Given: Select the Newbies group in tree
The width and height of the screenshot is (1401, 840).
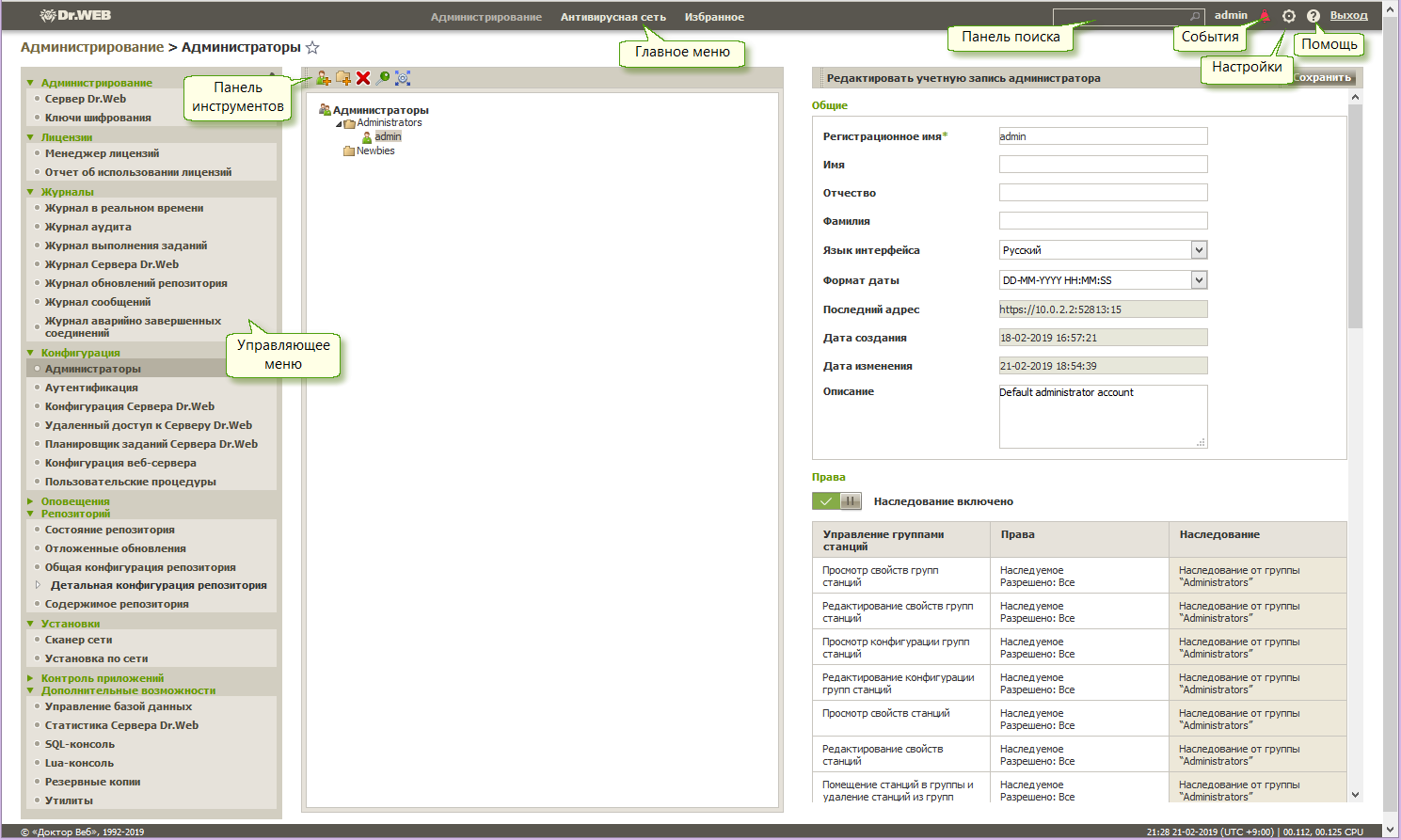Looking at the screenshot, I should click(375, 151).
